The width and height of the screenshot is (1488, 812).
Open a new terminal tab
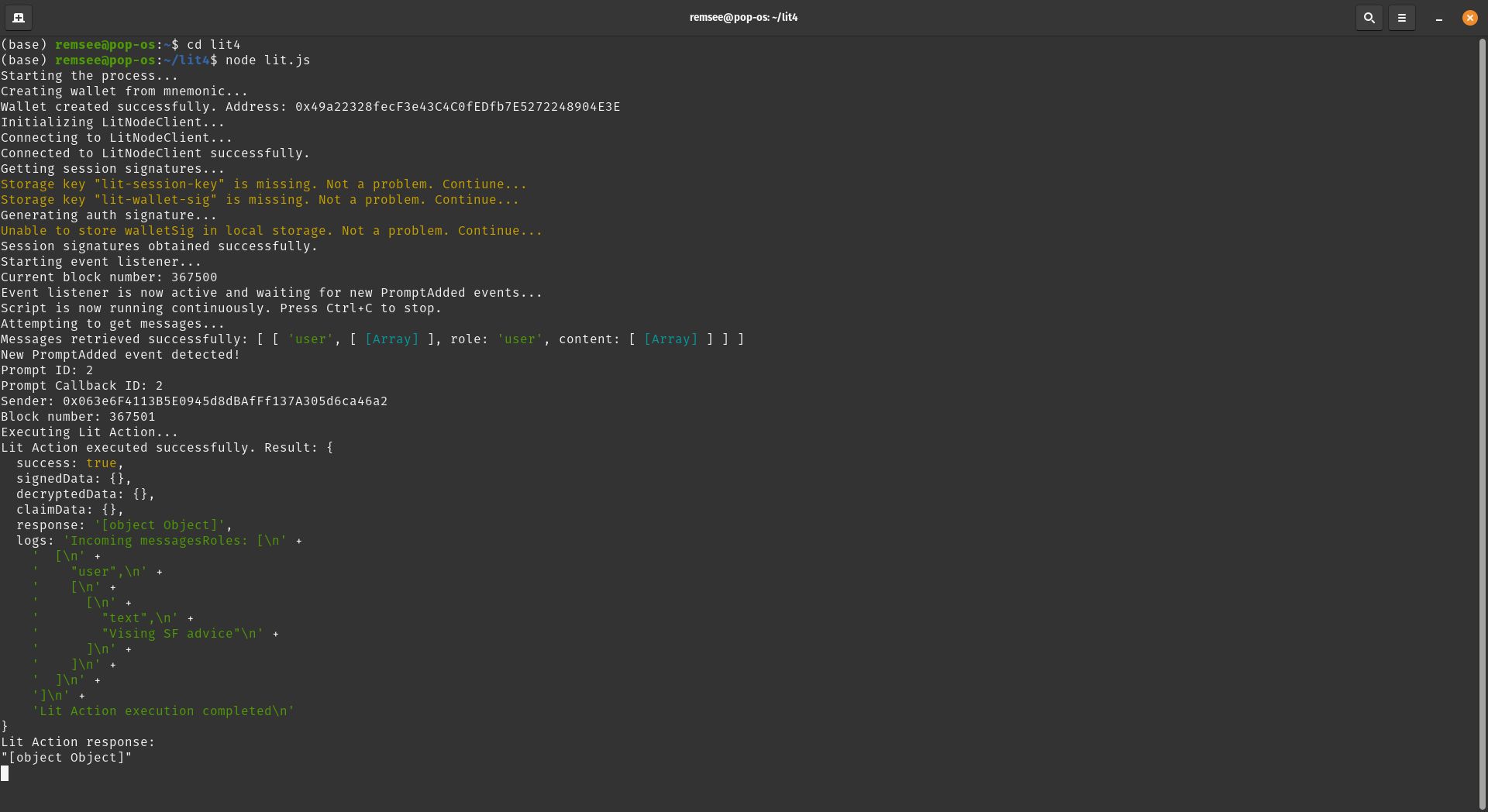[x=19, y=17]
